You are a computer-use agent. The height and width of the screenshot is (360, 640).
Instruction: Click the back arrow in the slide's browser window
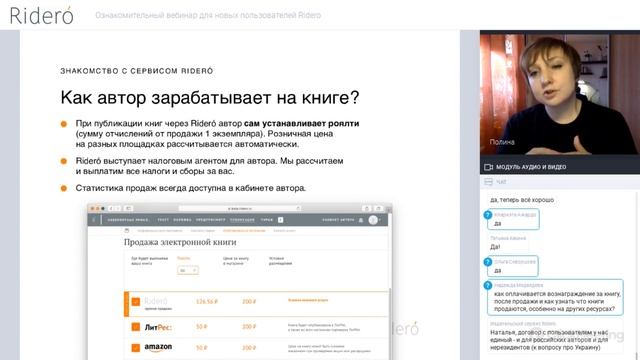[x=111, y=208]
